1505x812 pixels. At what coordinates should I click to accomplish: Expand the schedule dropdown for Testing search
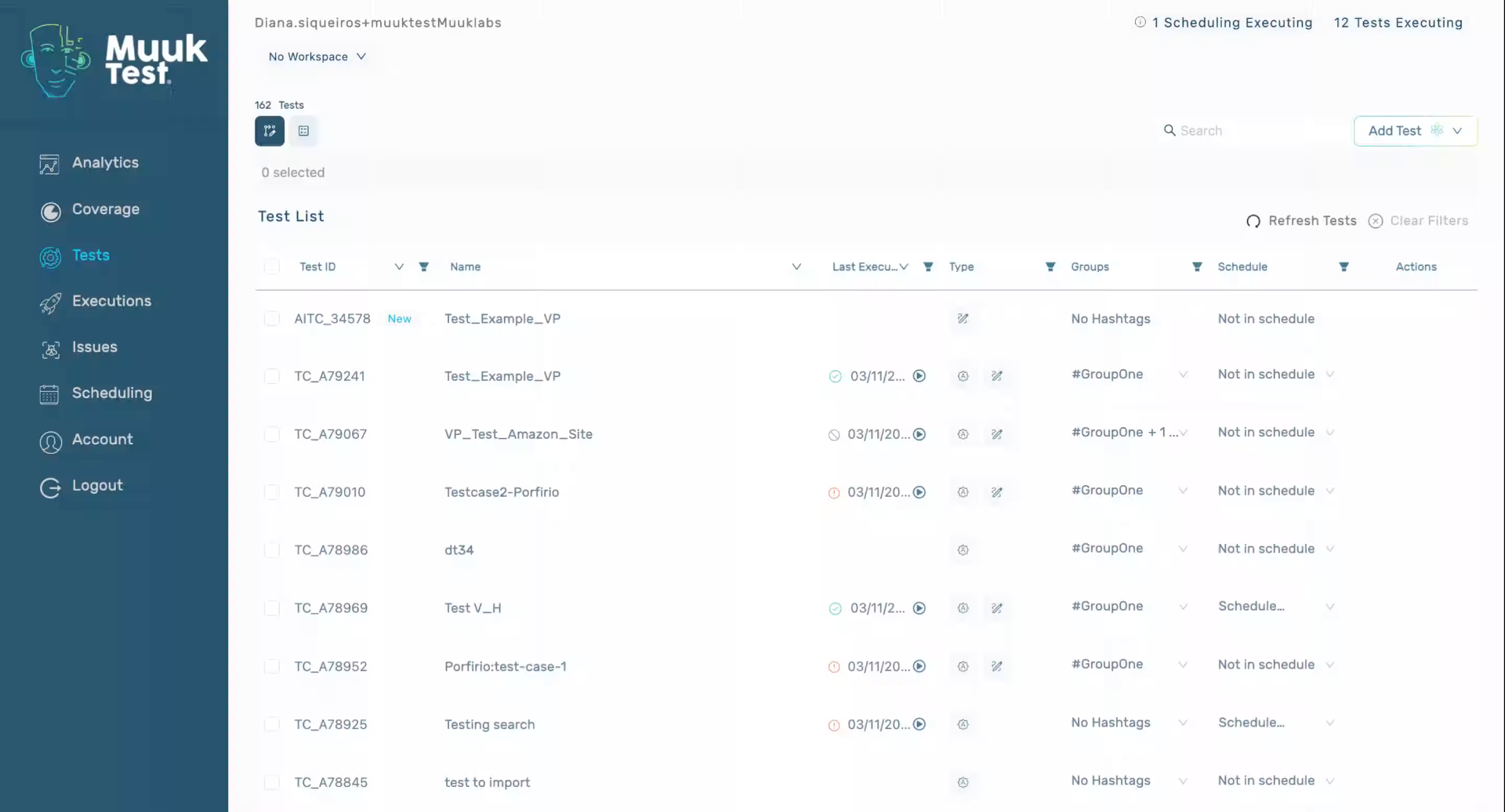[1330, 723]
